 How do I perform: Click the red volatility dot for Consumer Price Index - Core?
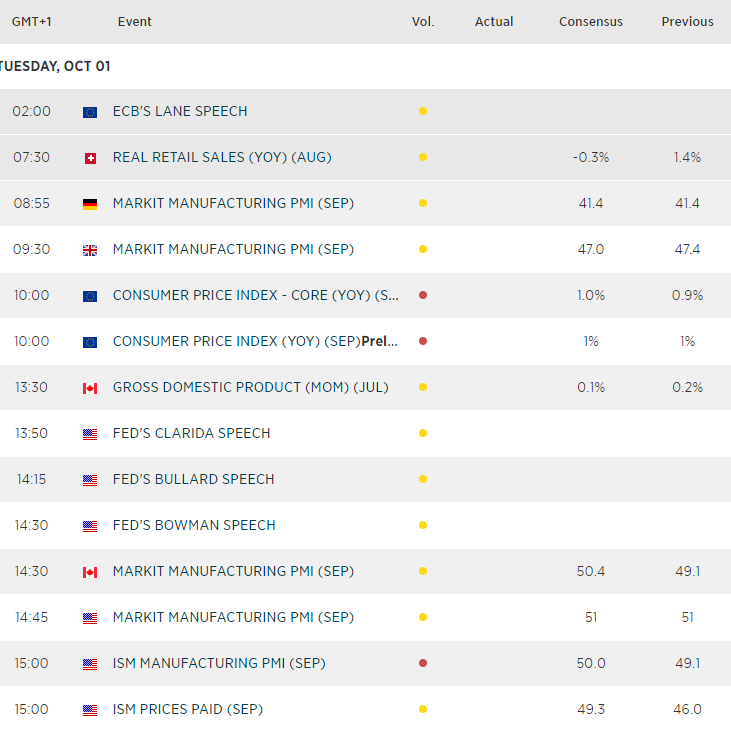coord(423,295)
